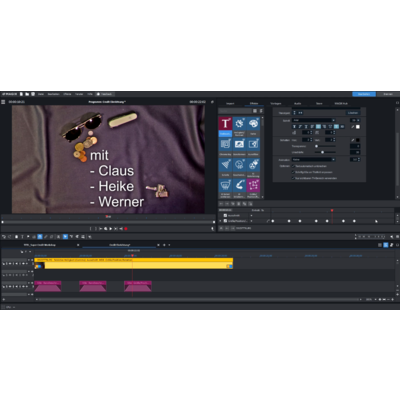Viewport: 400px width, 400px height.
Task: Click the new project file icon
Action: coord(21,94)
